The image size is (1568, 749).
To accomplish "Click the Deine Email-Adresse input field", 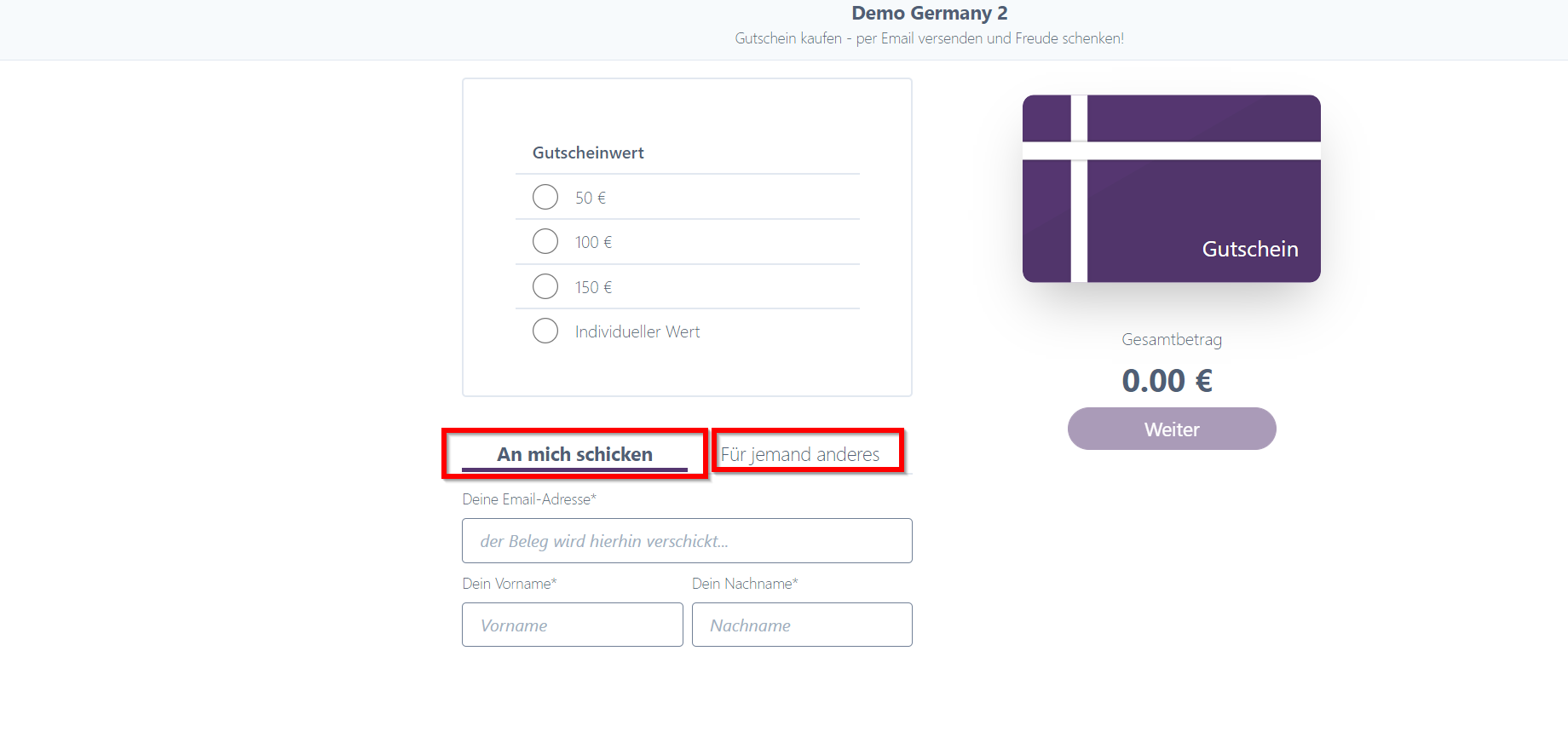I will click(x=687, y=541).
